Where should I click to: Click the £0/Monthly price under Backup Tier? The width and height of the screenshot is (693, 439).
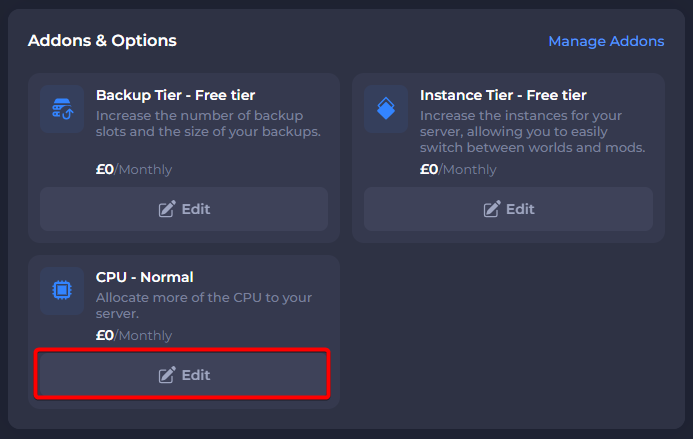(134, 169)
